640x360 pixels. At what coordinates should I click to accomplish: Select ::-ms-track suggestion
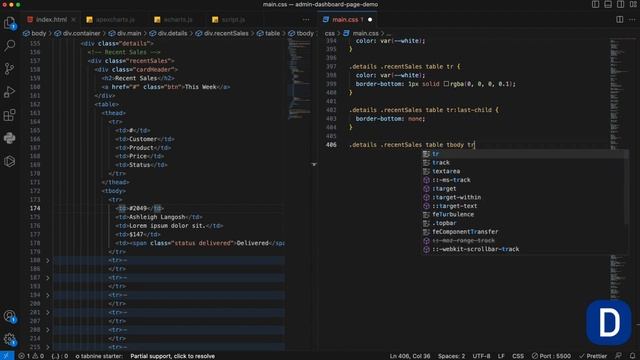pyautogui.click(x=525, y=180)
